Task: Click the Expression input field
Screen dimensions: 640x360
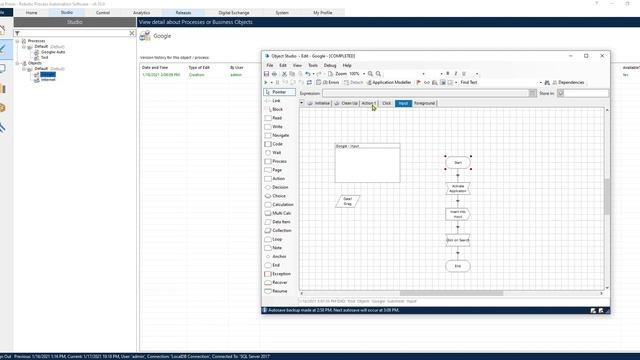Action: coord(426,93)
